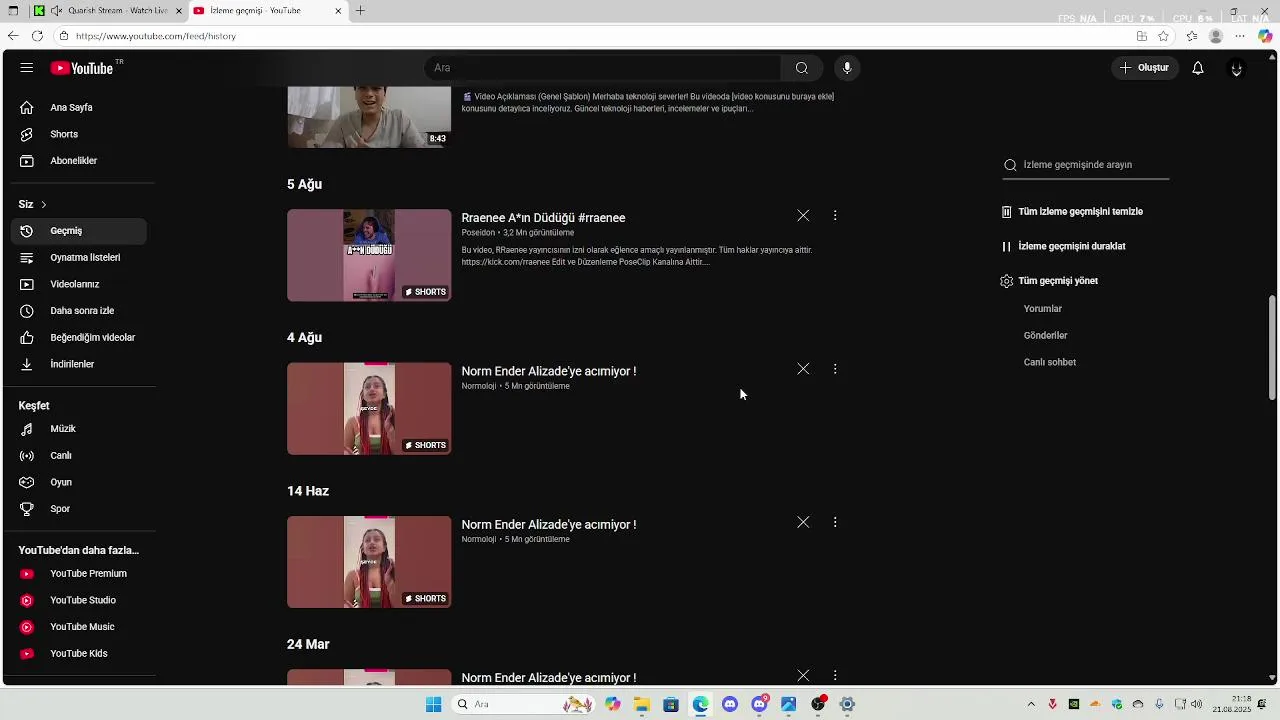Click the page vertical scrollbar
This screenshot has width=1280, height=720.
pyautogui.click(x=1272, y=348)
